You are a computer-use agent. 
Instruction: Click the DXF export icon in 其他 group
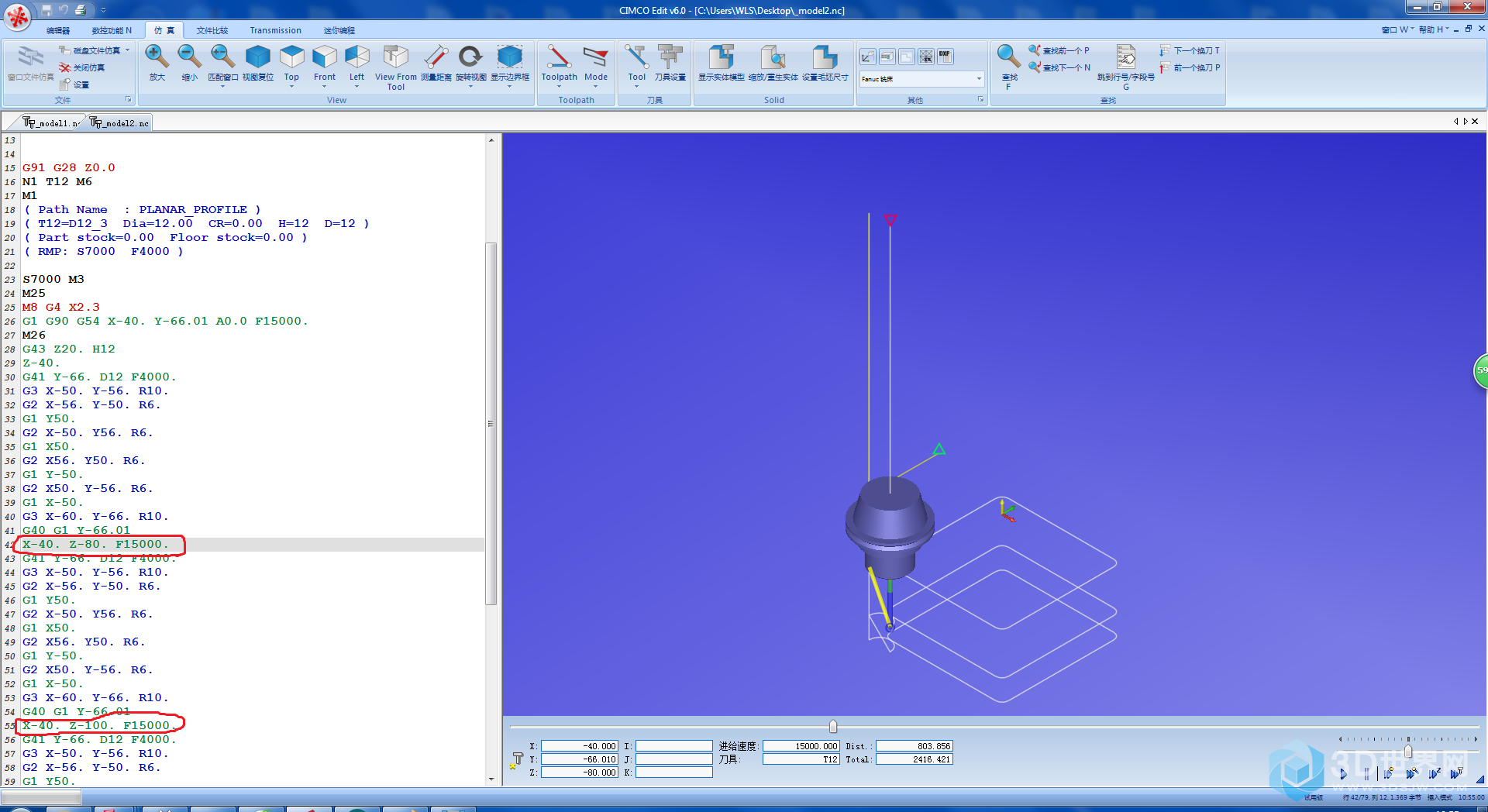click(945, 57)
